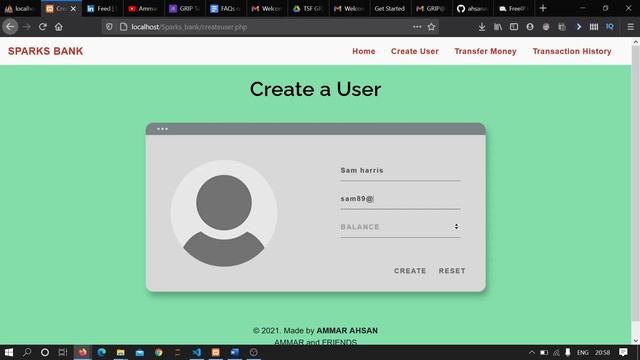Screen dimensions: 640x360
Task: Switch to Firefox in the taskbar
Action: [83, 352]
